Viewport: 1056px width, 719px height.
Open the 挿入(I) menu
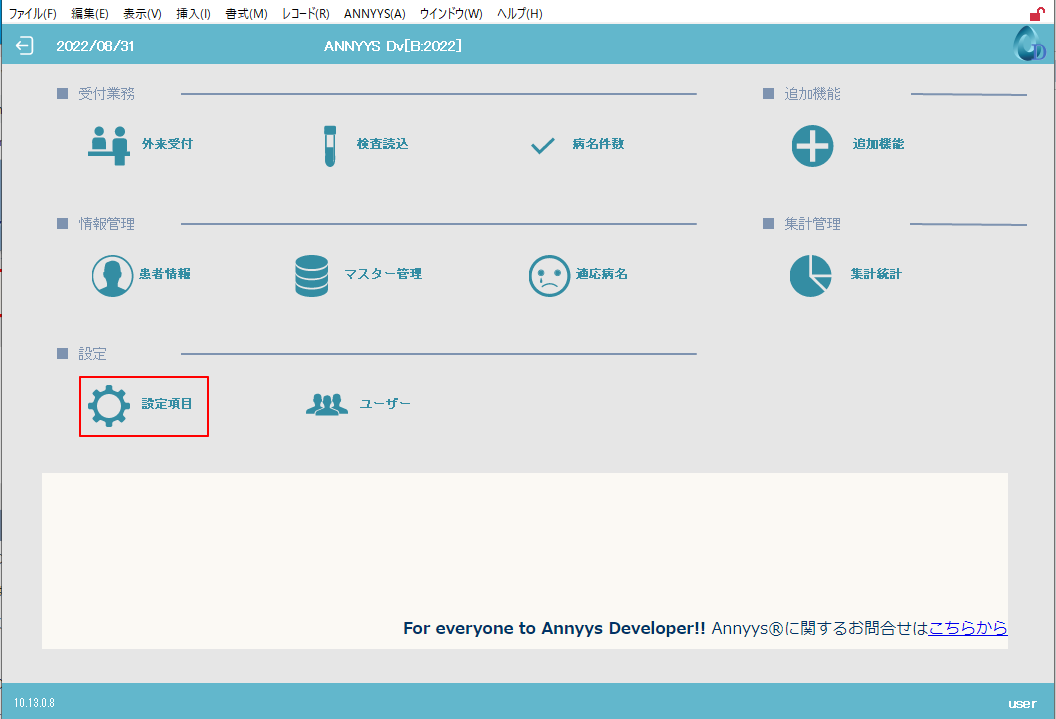coord(193,13)
